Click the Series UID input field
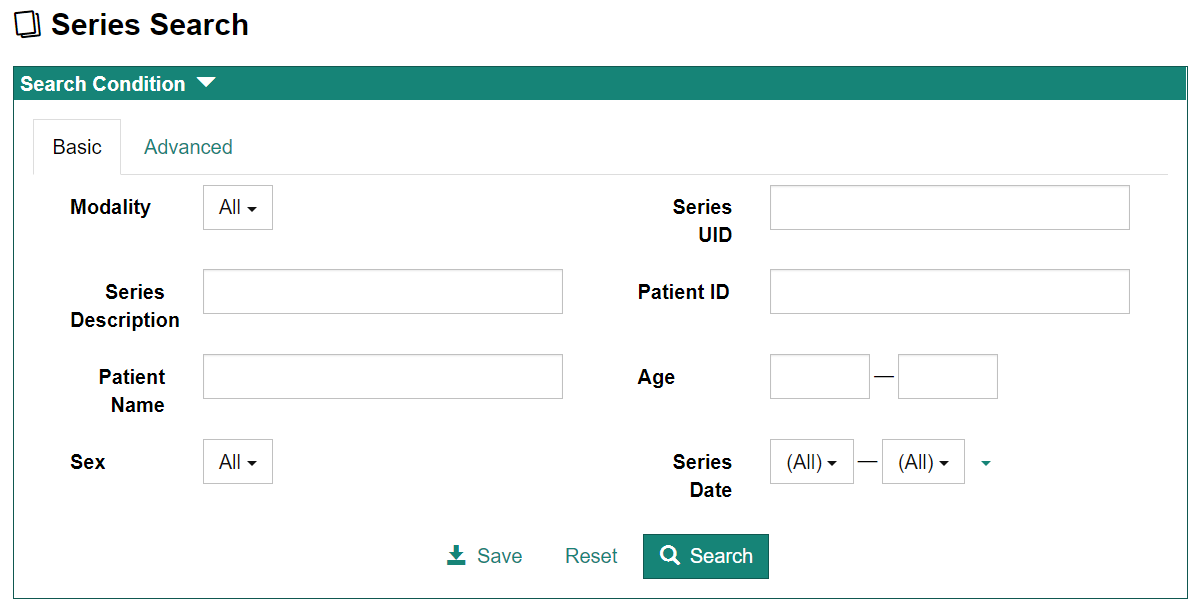Viewport: 1200px width, 605px height. pos(949,208)
